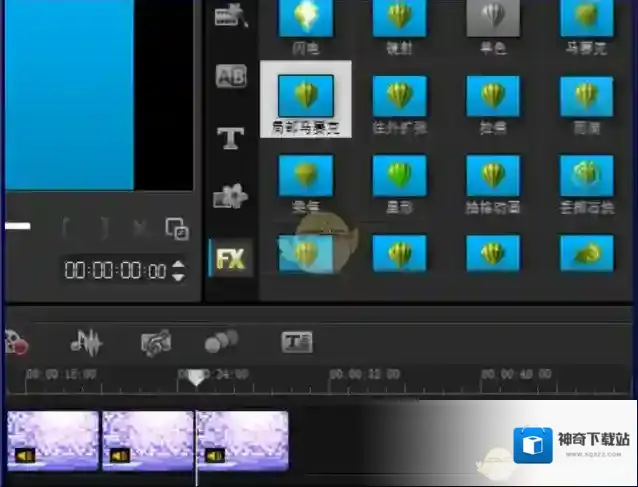Click the 00:00:00:00 timecode field
The width and height of the screenshot is (638, 487).
(x=115, y=271)
